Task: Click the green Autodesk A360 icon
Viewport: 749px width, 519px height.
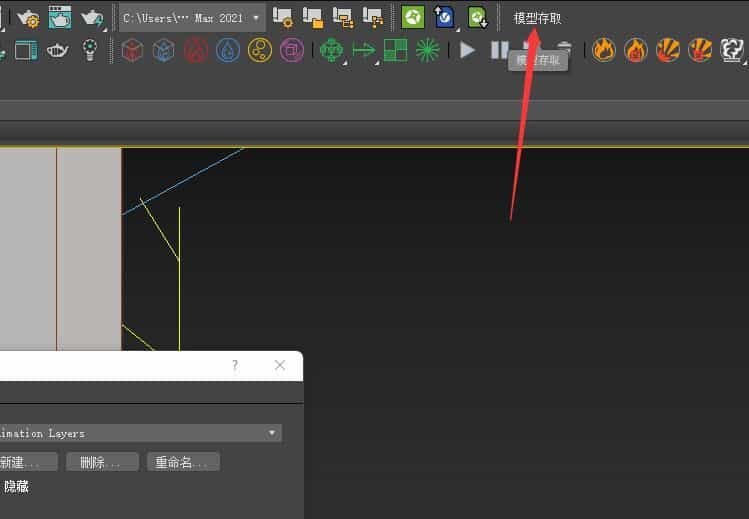Action: click(x=413, y=17)
